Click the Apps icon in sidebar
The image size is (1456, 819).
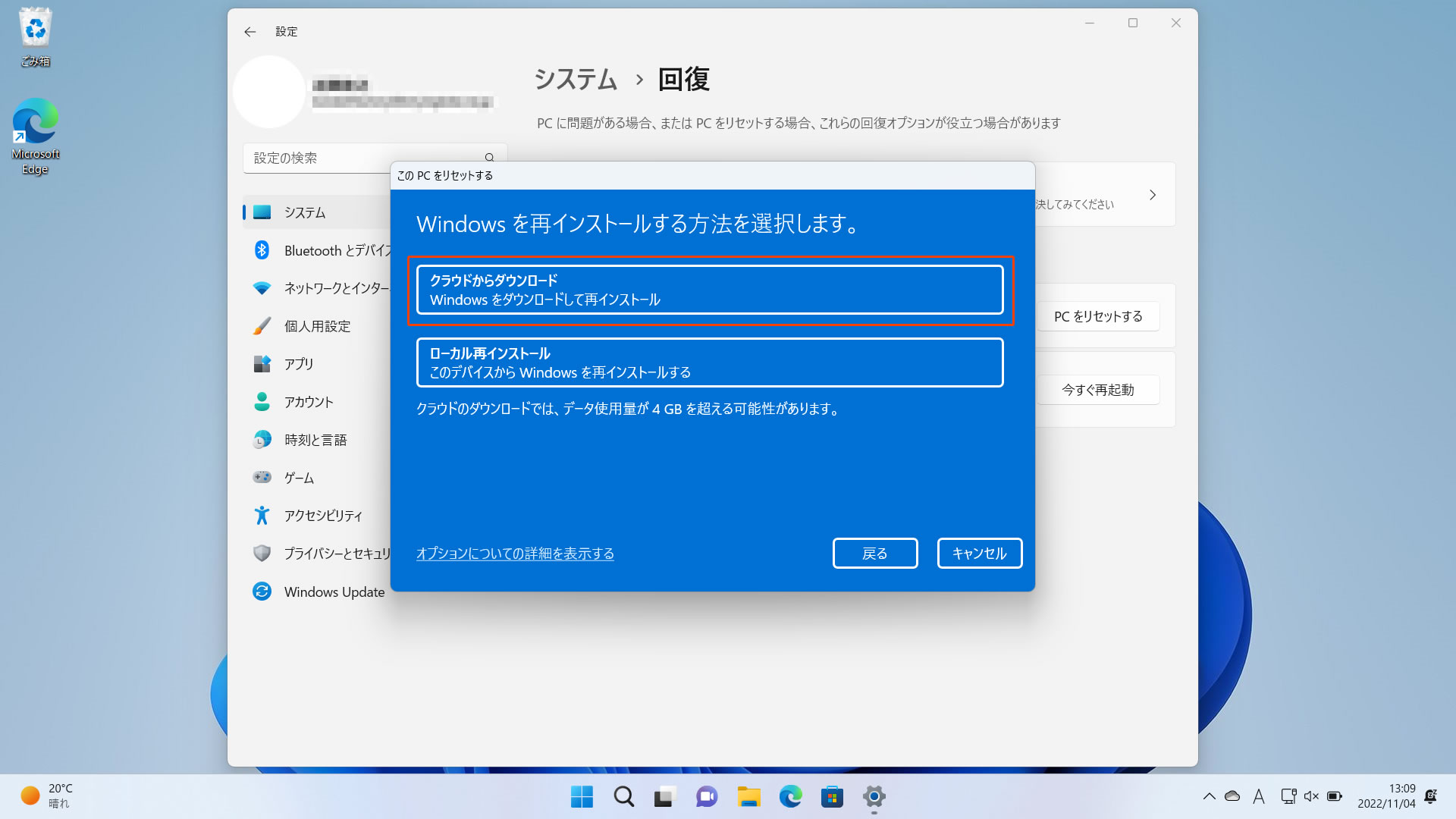click(262, 364)
